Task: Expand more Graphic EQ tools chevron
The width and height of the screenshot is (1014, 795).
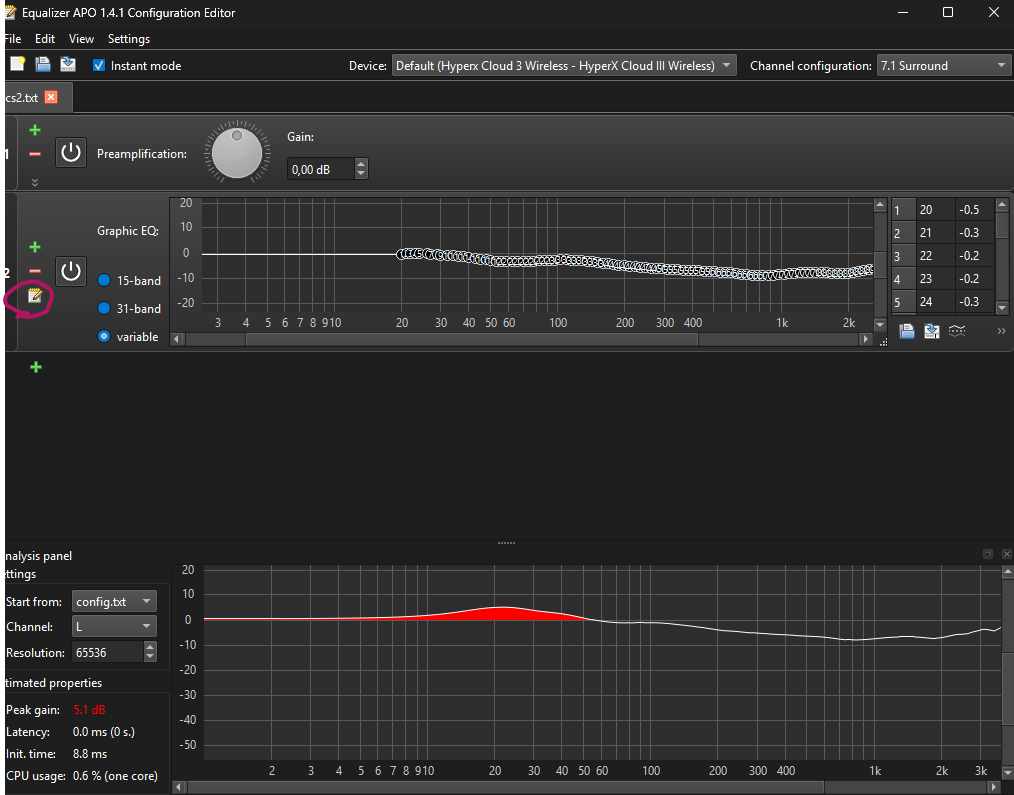Action: (1001, 331)
